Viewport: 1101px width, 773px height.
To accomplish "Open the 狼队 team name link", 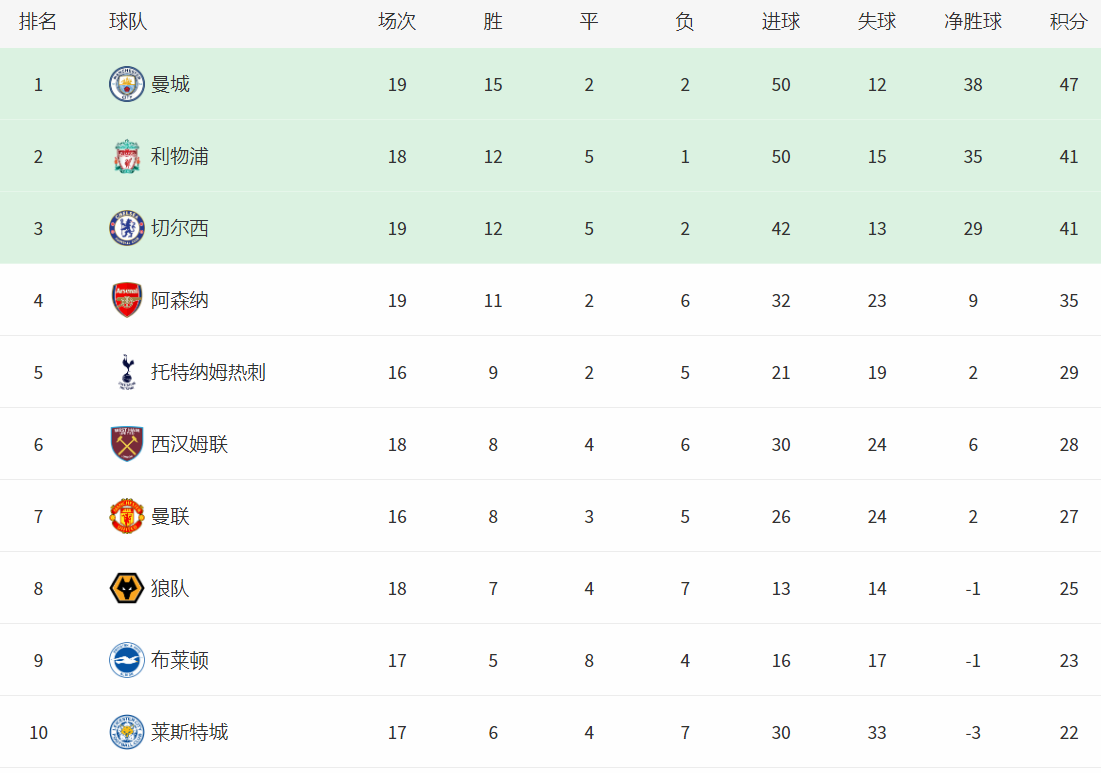I will pos(170,589).
